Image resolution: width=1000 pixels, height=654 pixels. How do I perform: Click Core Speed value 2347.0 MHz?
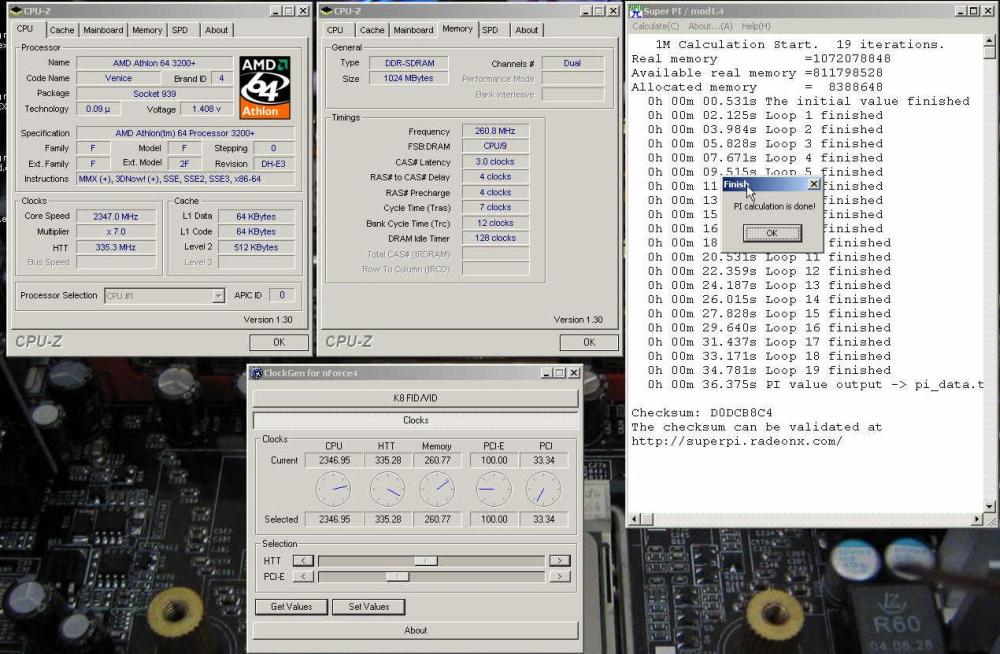coord(115,216)
